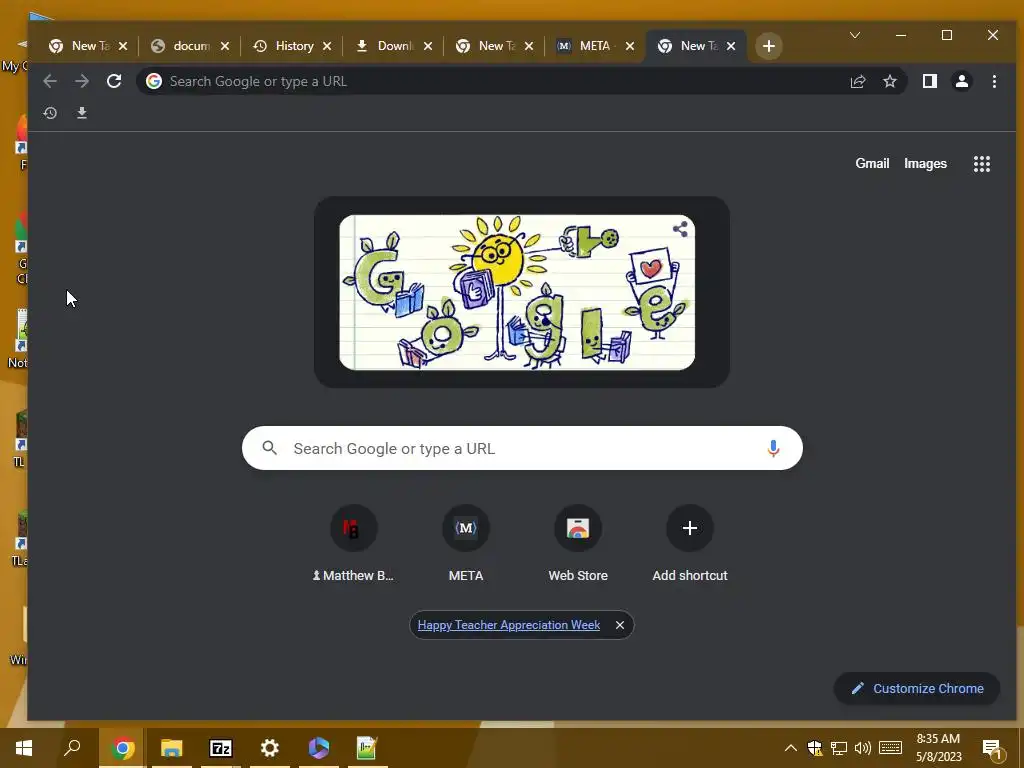Open notification center

(x=993, y=749)
